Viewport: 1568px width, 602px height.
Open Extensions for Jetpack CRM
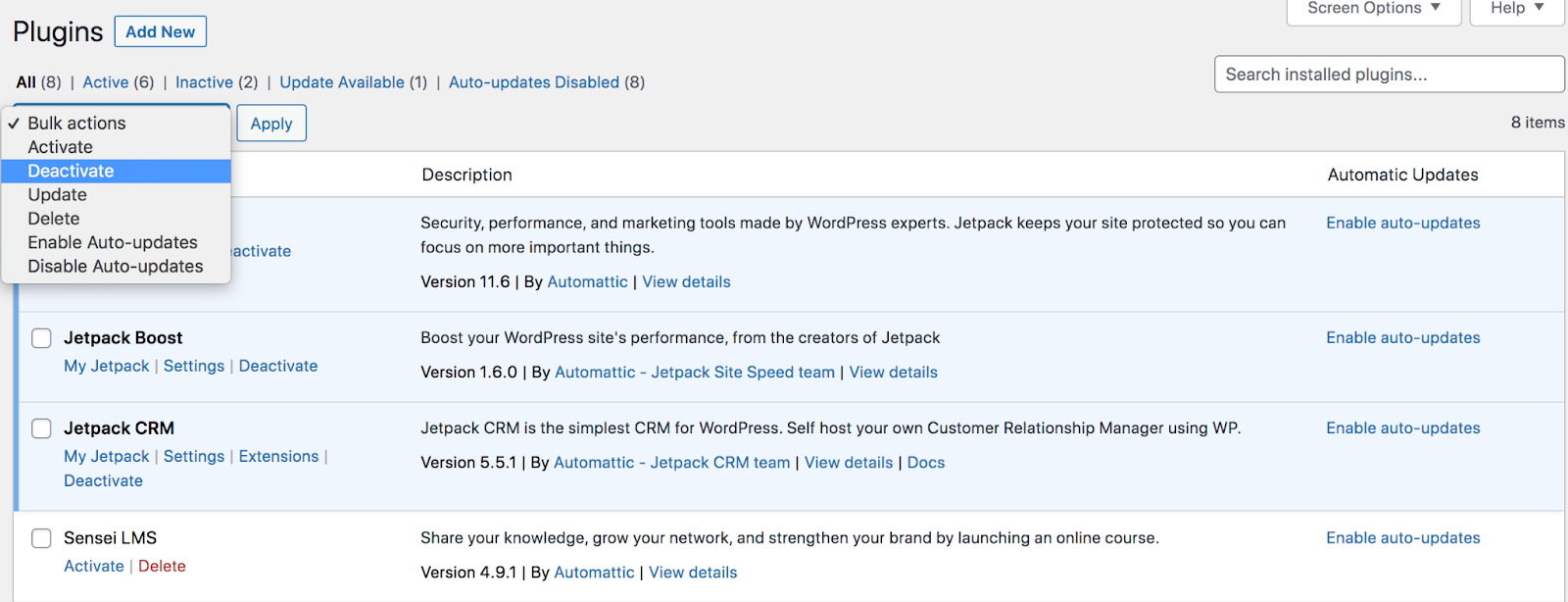[279, 456]
